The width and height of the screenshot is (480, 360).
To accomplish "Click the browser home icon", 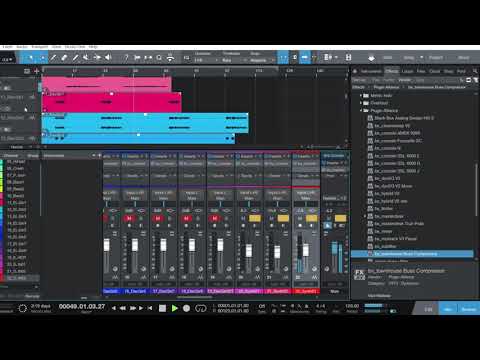I will tap(355, 71).
